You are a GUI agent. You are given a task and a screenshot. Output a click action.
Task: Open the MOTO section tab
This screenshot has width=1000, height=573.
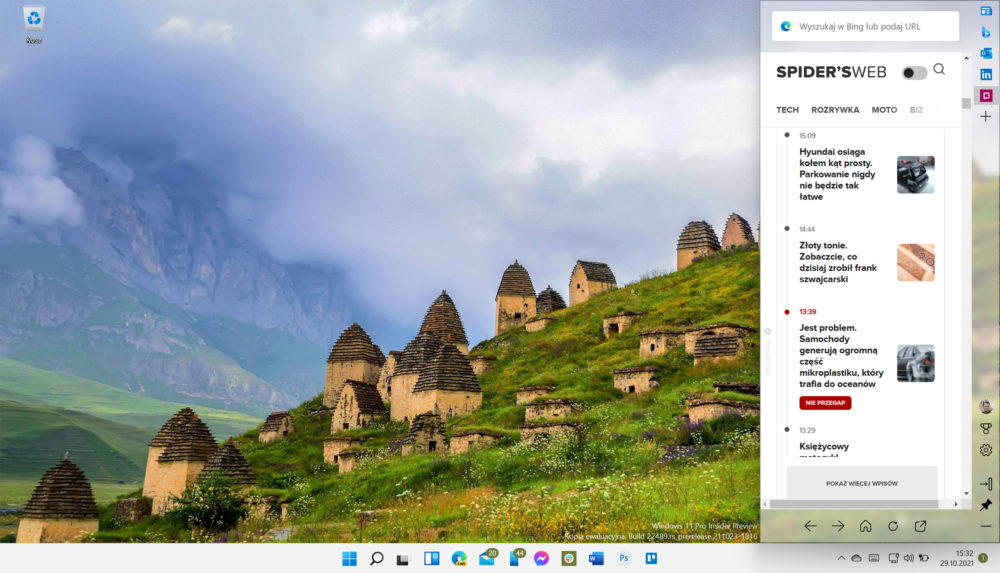pyautogui.click(x=884, y=110)
